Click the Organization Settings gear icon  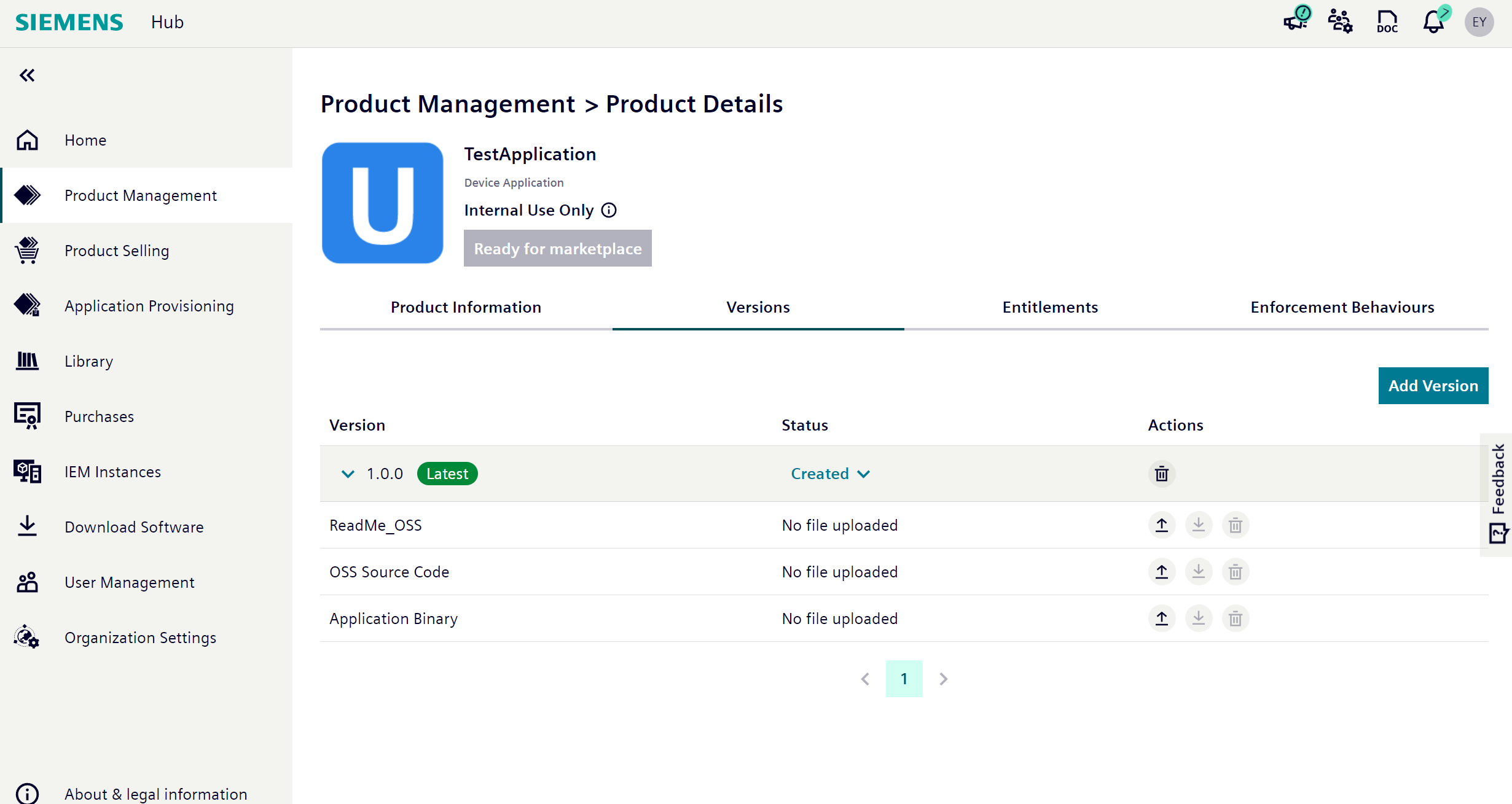point(27,638)
